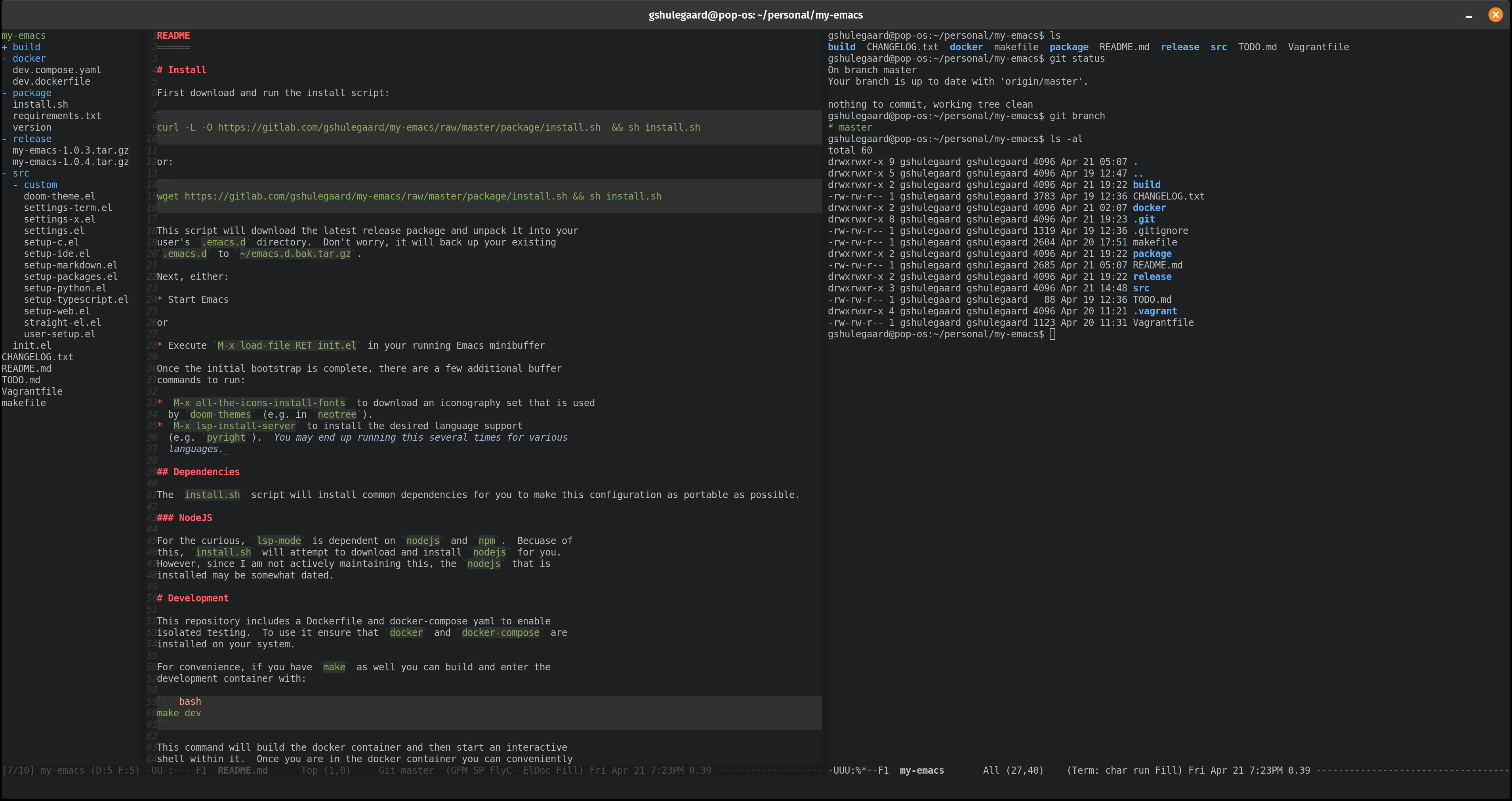The image size is (1512, 801).
Task: Collapse the src folder in neotree
Action: tap(15, 173)
